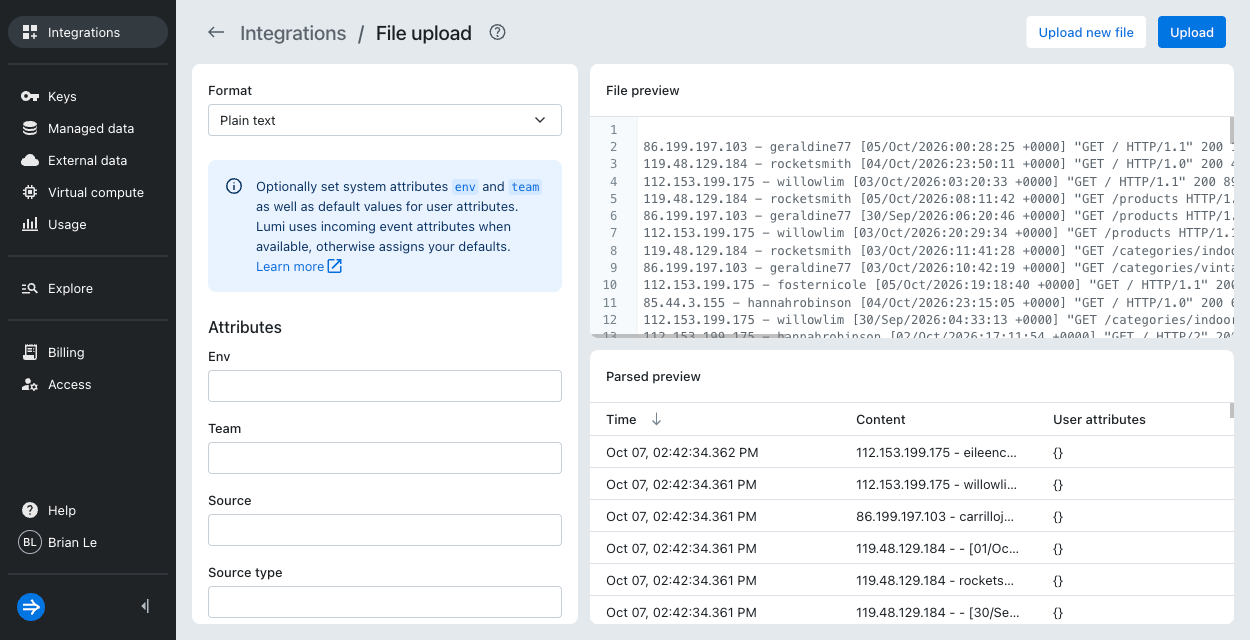Screen dimensions: 1250x640
Task: Click the blue Upload button
Action: [1192, 32]
